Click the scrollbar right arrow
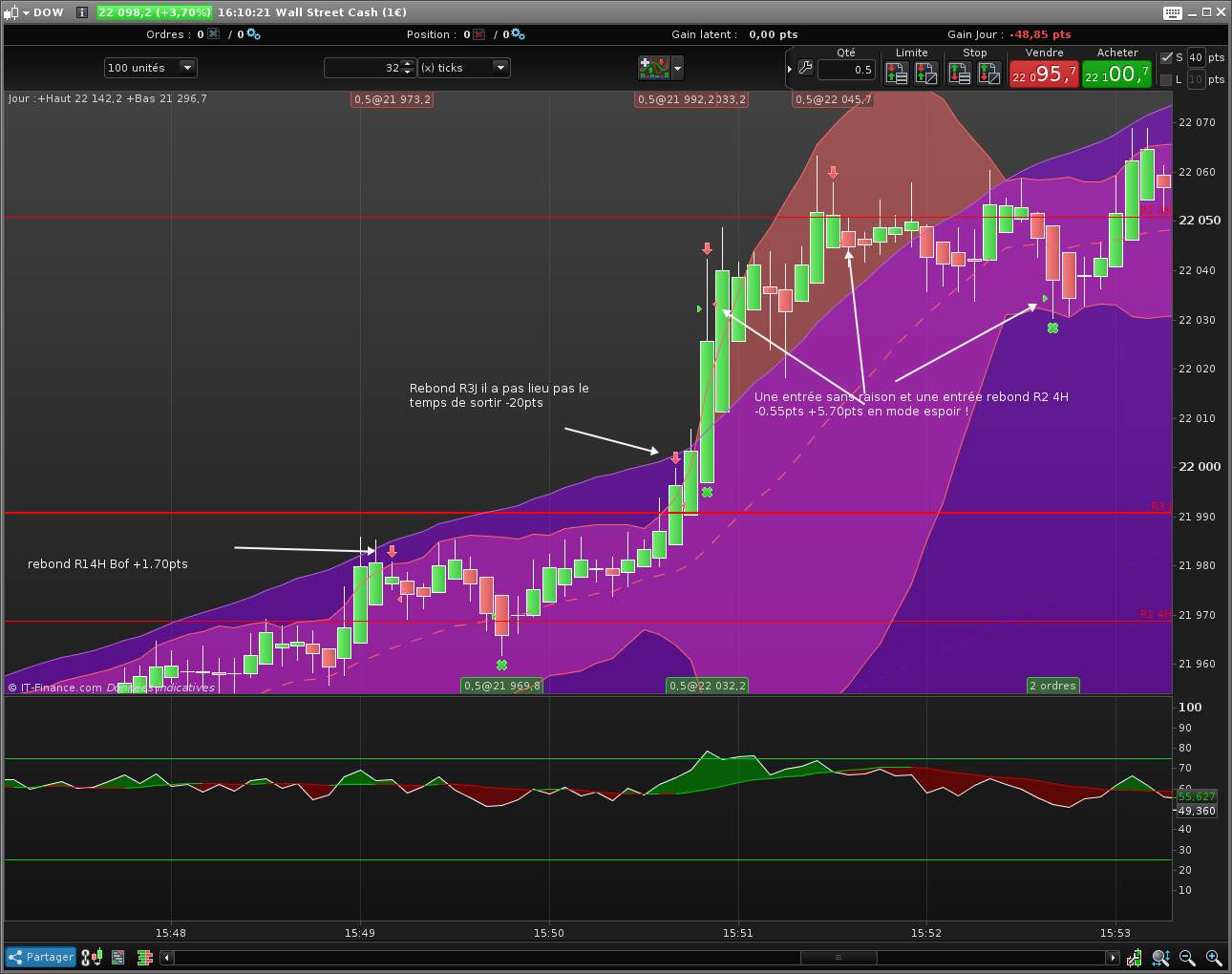 1113,957
